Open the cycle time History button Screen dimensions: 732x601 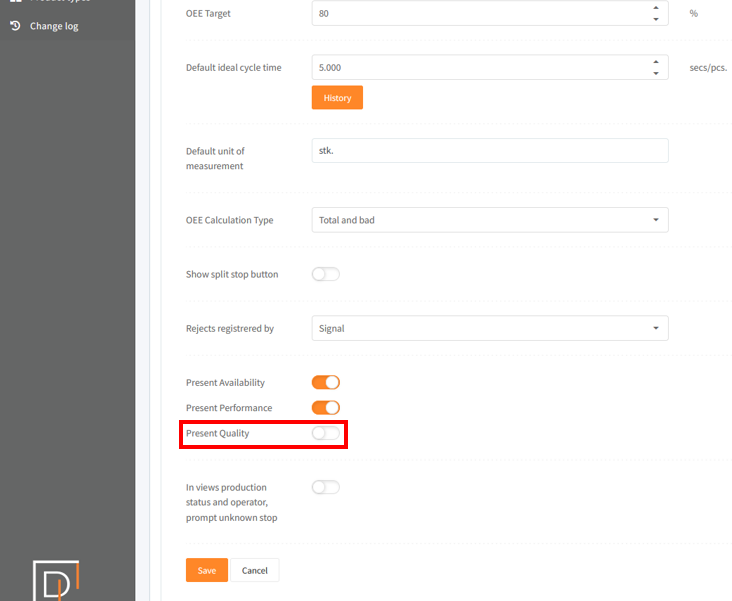pos(337,98)
